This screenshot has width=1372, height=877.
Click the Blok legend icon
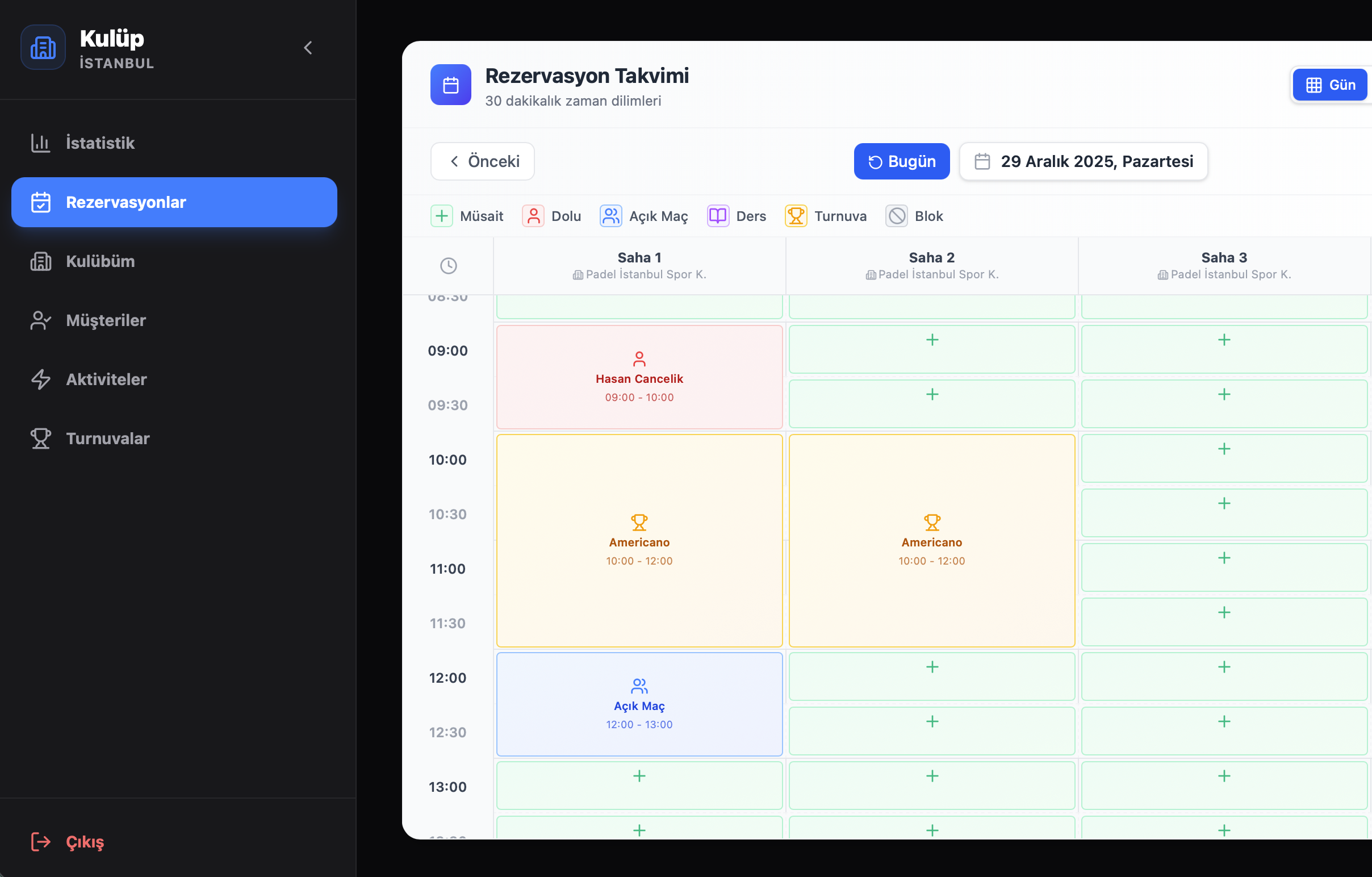point(896,216)
